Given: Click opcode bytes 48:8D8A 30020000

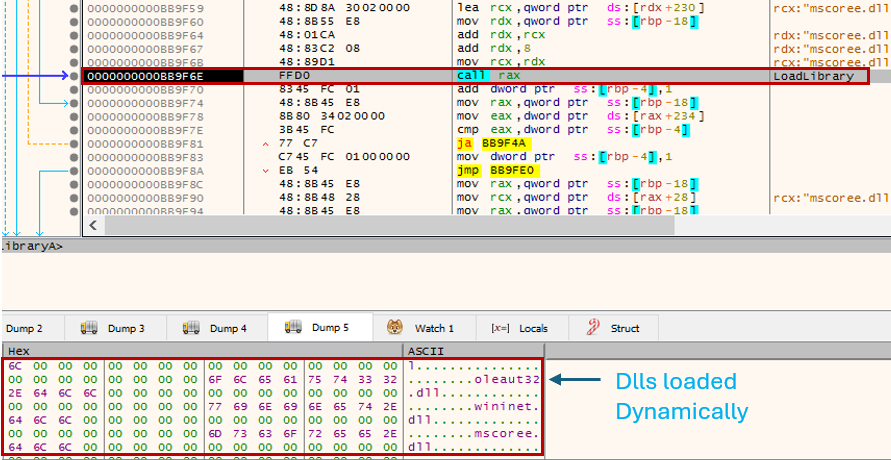Looking at the screenshot, I should point(344,9).
